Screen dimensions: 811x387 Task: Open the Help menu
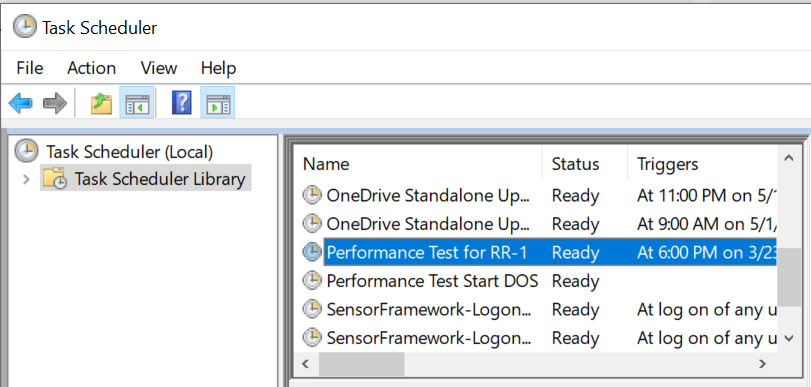pos(218,68)
